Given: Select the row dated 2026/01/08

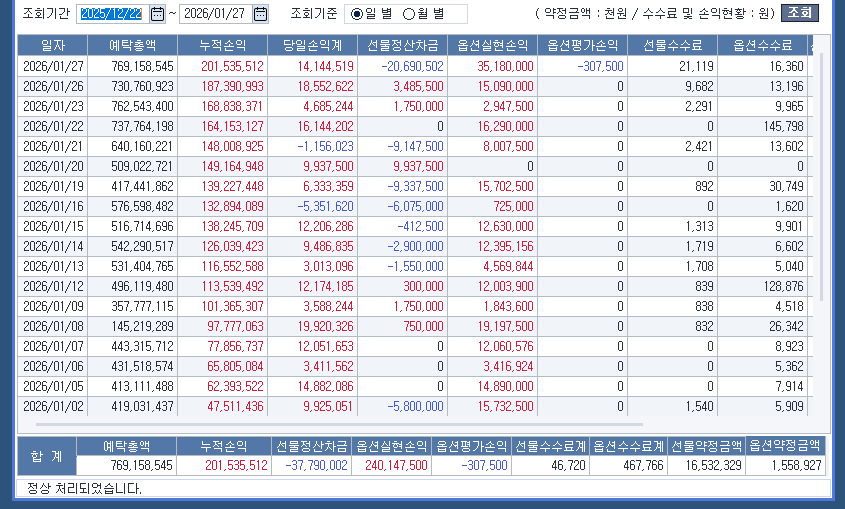Looking at the screenshot, I should 415,326.
